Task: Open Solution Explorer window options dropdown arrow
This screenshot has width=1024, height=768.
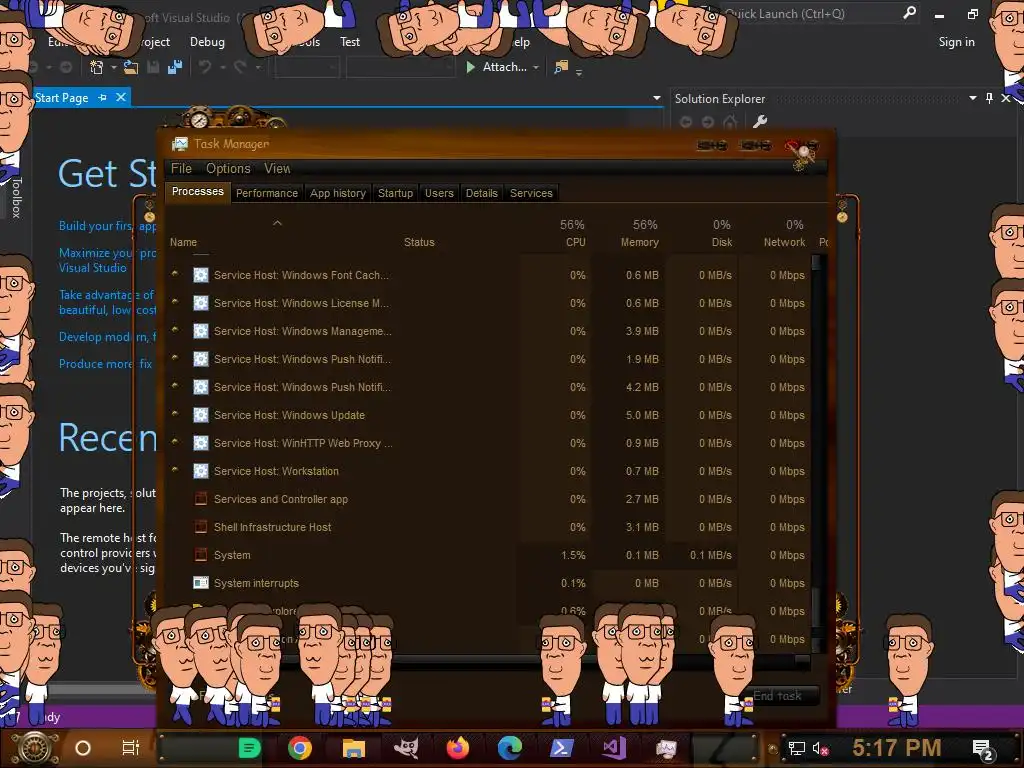Action: pos(972,98)
